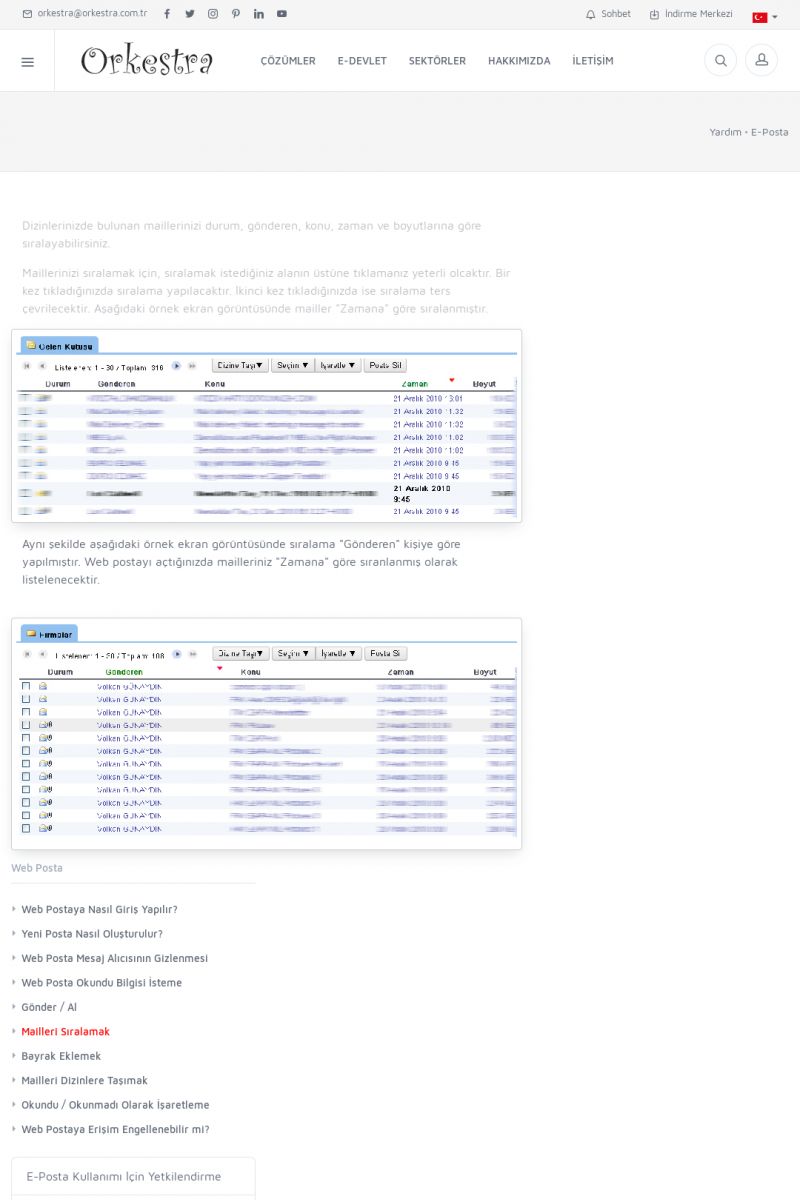Select the Mailleri Sıralamak topic
The height and width of the screenshot is (1200, 800).
click(x=66, y=1031)
